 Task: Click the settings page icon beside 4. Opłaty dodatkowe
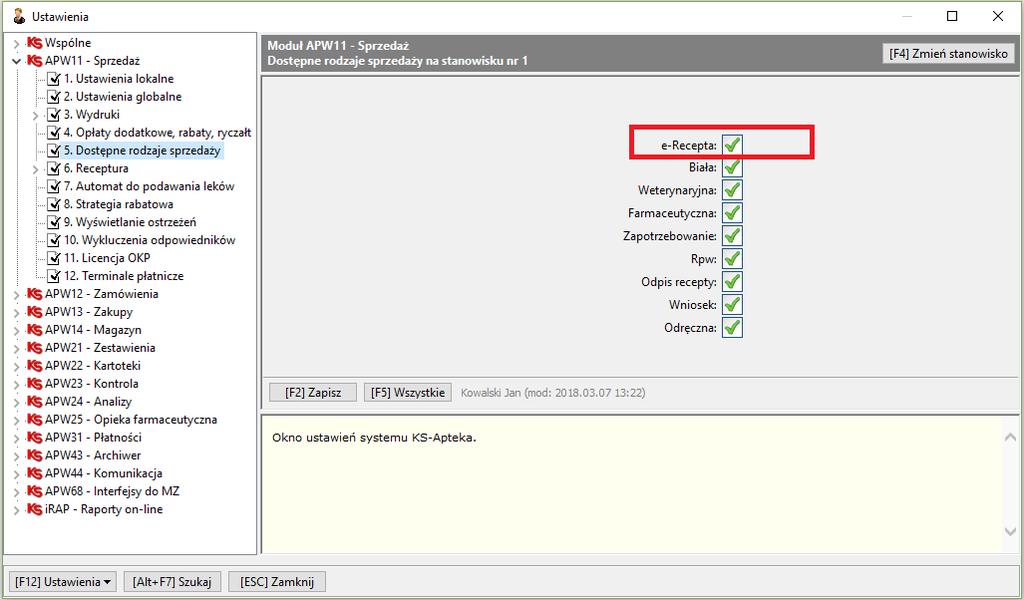[54, 133]
